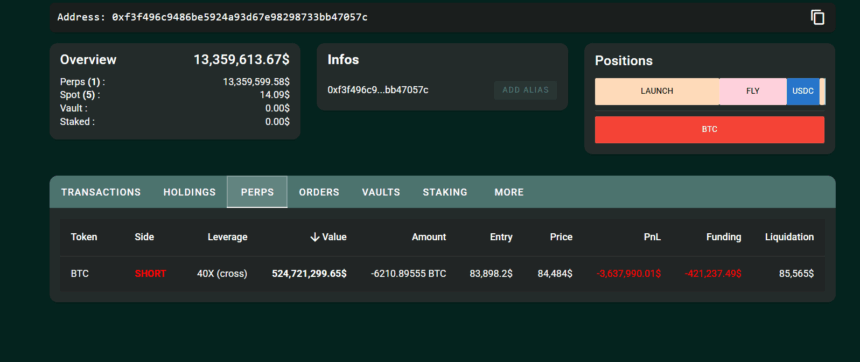The image size is (860, 362).
Task: Select the USDC position segment
Action: (803, 92)
